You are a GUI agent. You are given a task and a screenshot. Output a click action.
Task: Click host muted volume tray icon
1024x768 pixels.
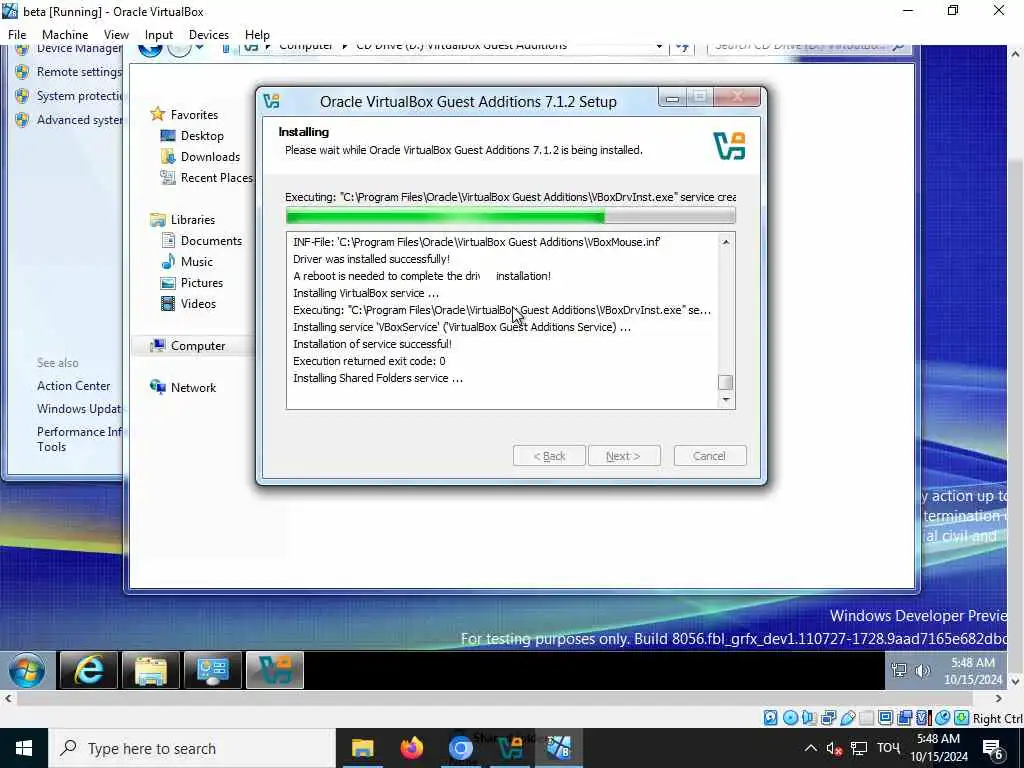[834, 748]
